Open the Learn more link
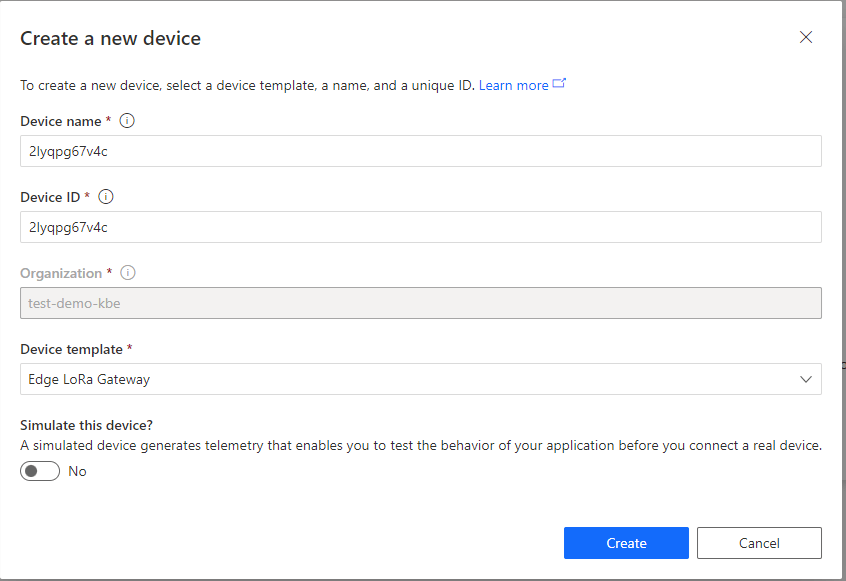 pos(513,86)
